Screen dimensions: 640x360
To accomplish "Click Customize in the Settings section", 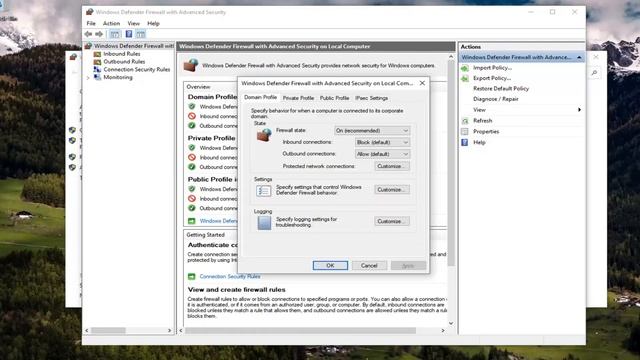I will pos(392,190).
